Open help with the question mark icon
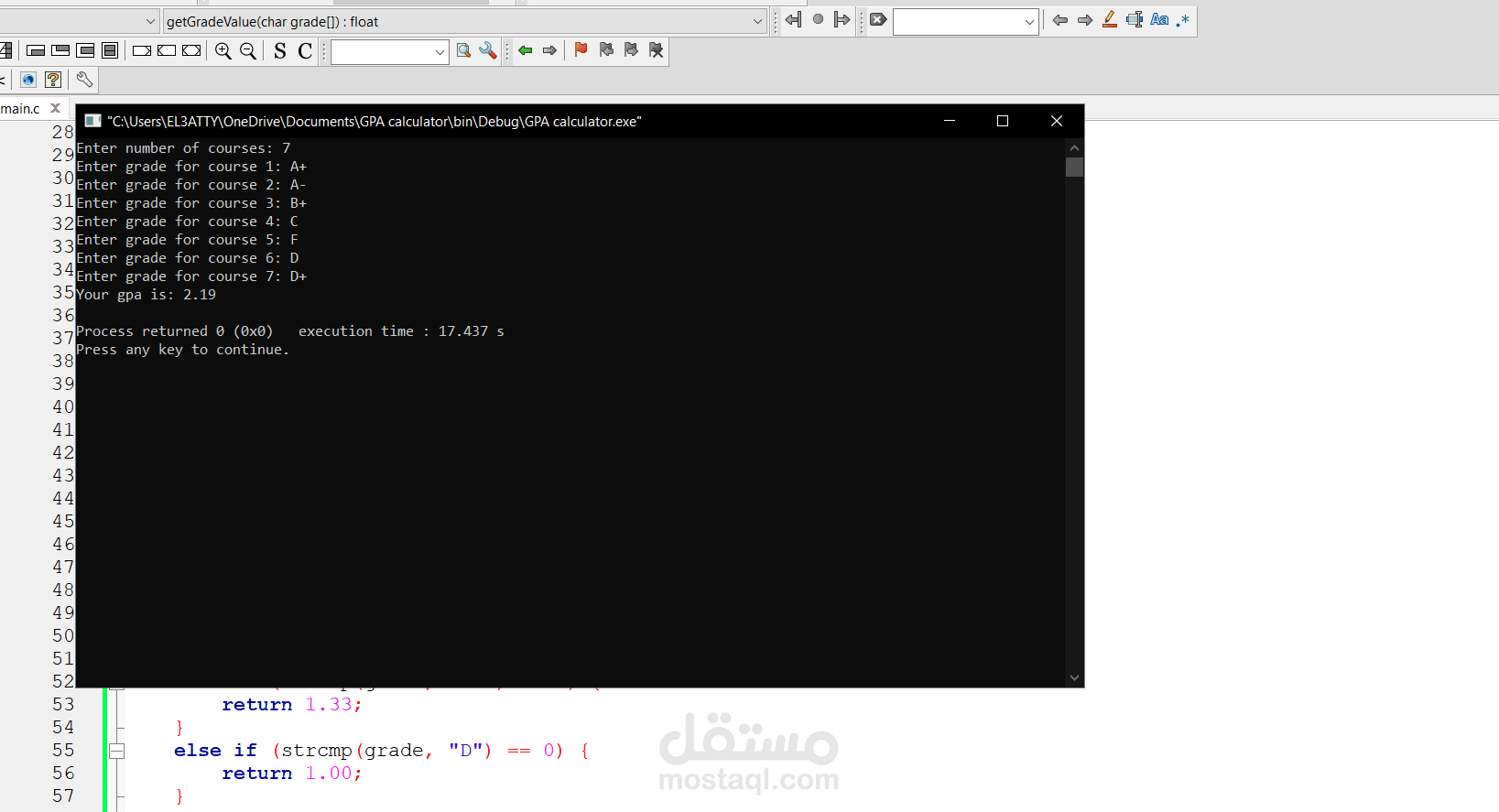1499x812 pixels. (53, 81)
